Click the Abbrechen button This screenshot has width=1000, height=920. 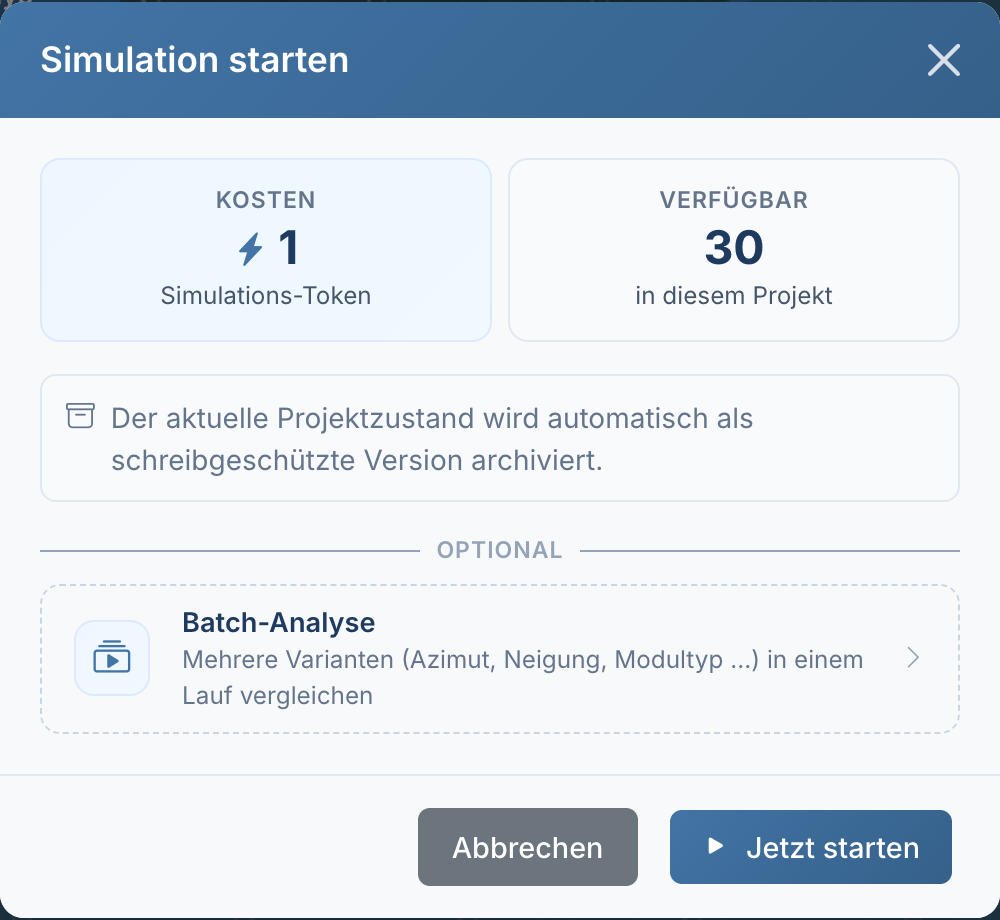tap(527, 847)
